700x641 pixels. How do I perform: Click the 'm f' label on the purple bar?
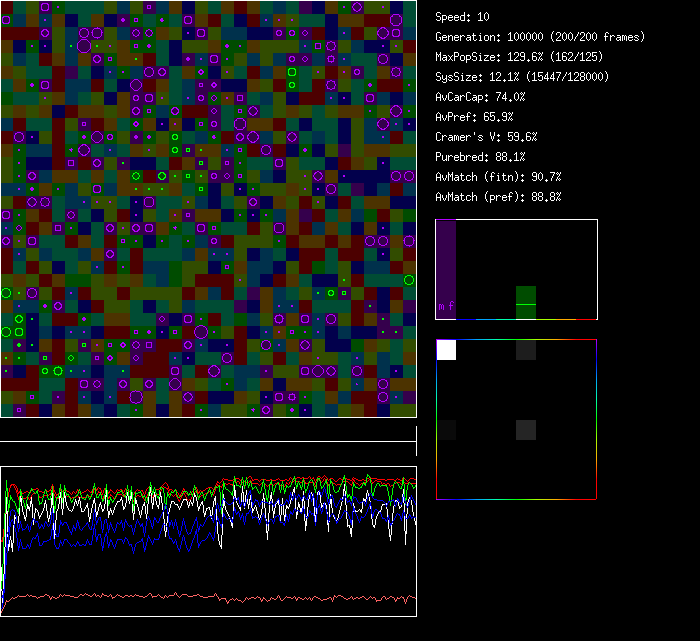(x=446, y=306)
